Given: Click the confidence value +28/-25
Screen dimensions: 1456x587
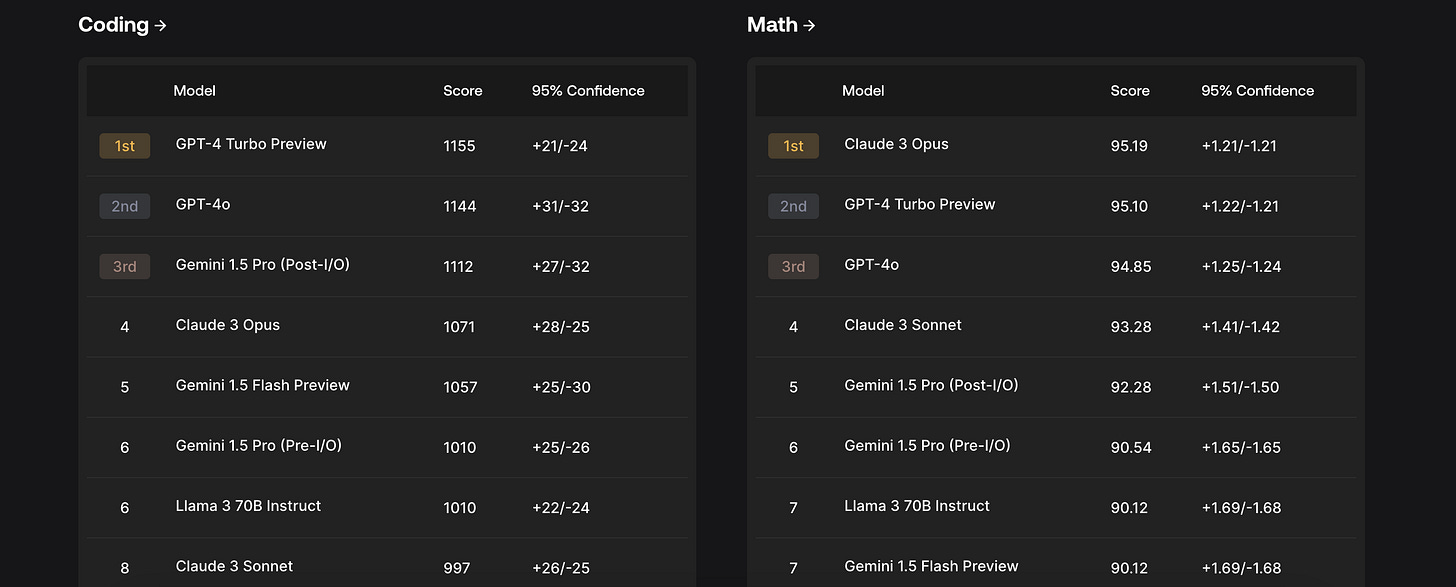Looking at the screenshot, I should pyautogui.click(x=562, y=327).
